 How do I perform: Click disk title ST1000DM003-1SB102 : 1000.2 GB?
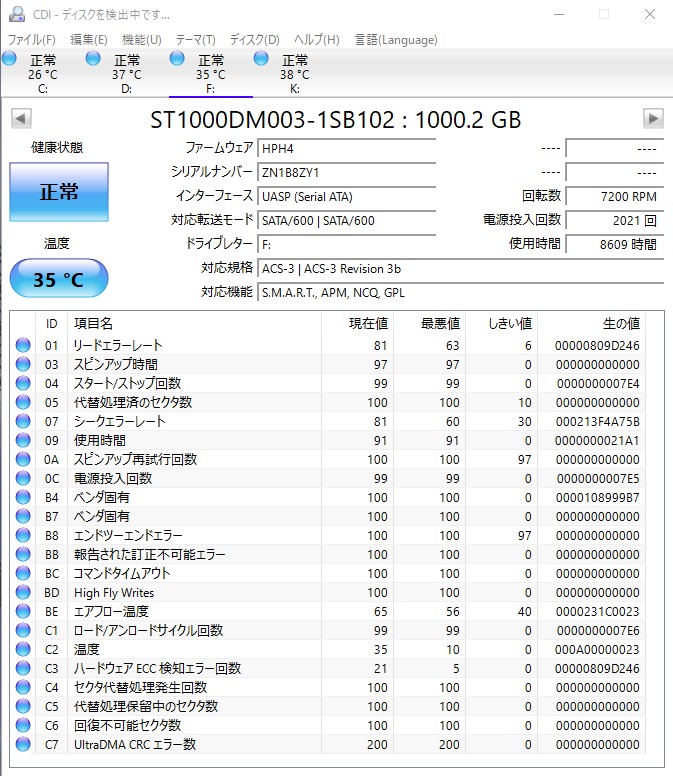click(x=336, y=119)
